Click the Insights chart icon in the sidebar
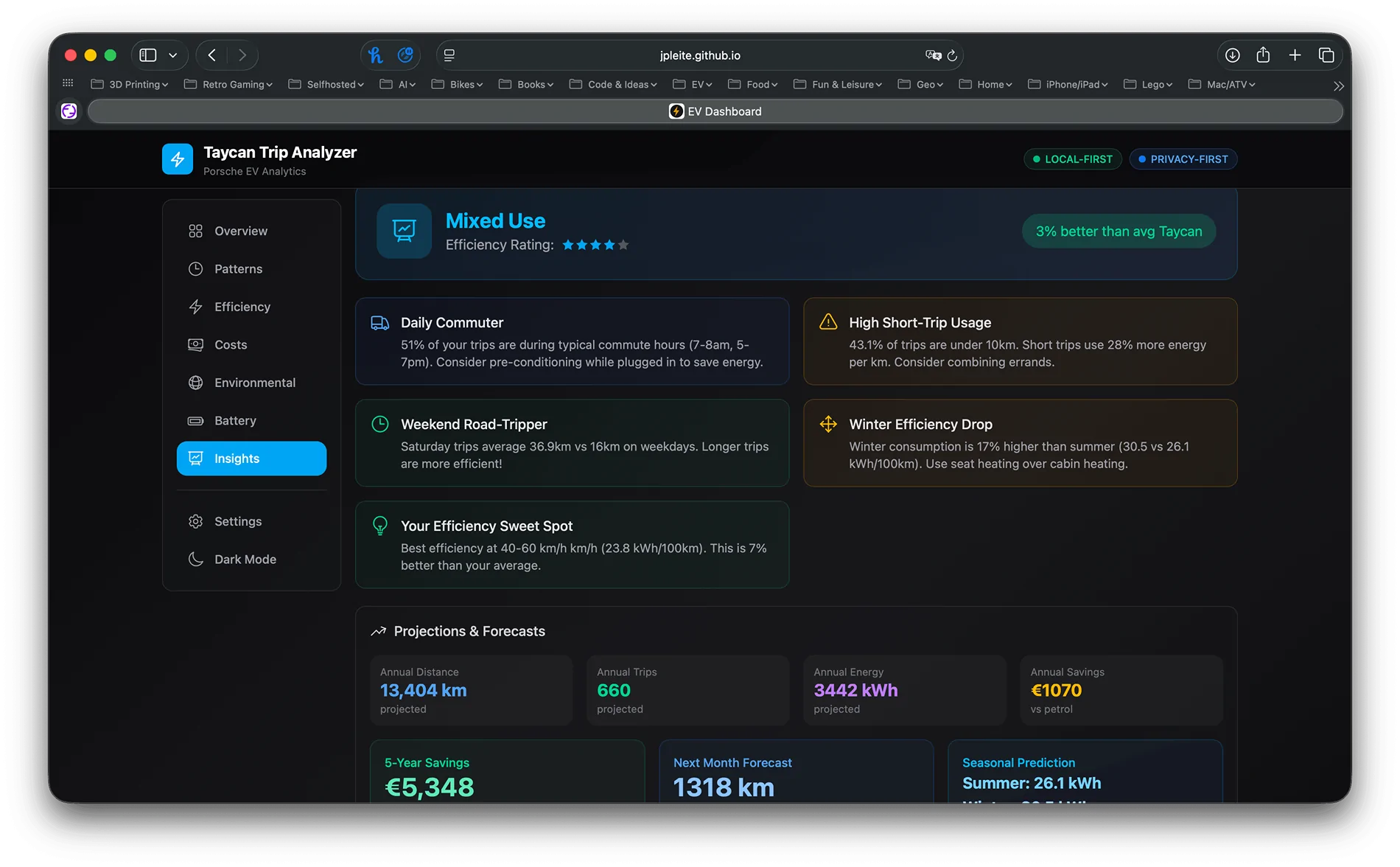The width and height of the screenshot is (1400, 867). (195, 458)
